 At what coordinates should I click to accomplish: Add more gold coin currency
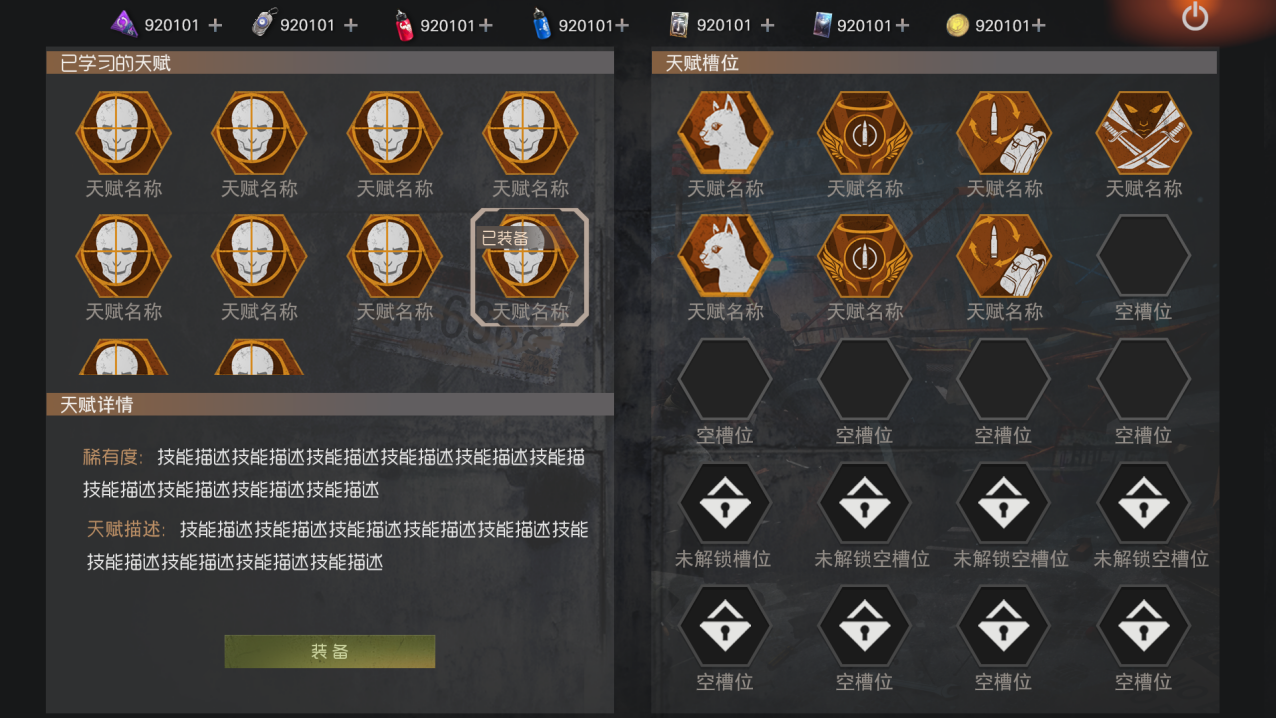tap(1037, 25)
